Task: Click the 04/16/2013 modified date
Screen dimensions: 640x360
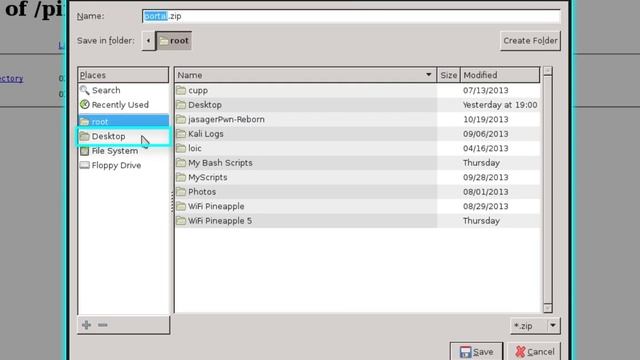Action: tap(486, 148)
